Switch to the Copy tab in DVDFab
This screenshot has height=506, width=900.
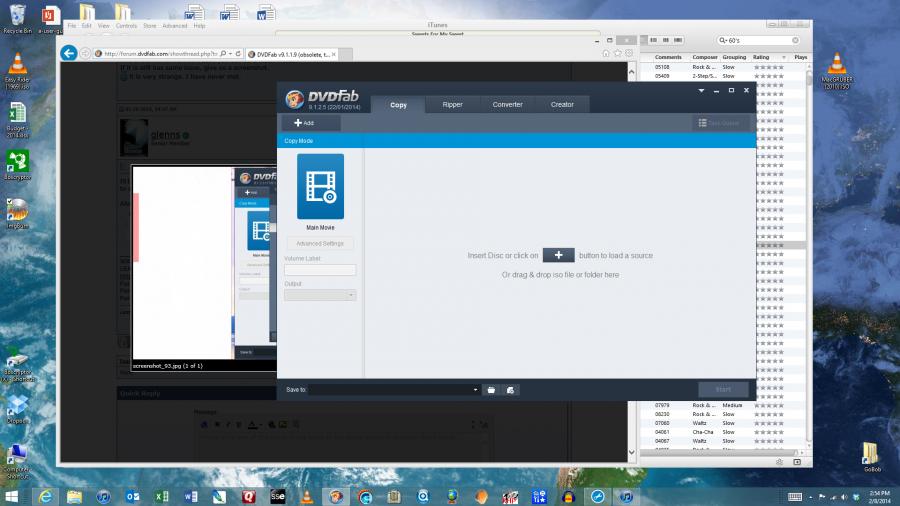tap(398, 105)
